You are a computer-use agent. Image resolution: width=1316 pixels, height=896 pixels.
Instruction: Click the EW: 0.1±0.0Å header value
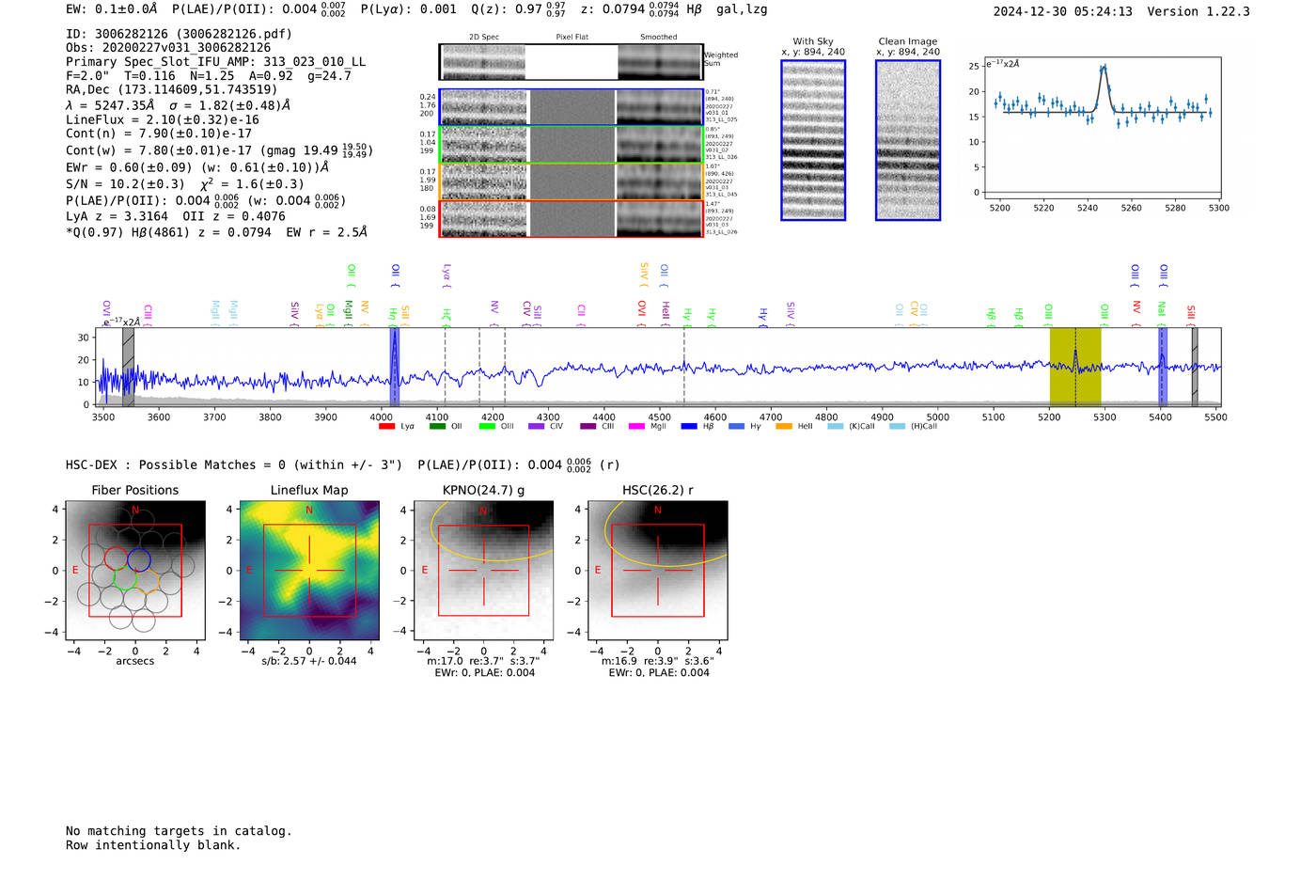click(112, 9)
